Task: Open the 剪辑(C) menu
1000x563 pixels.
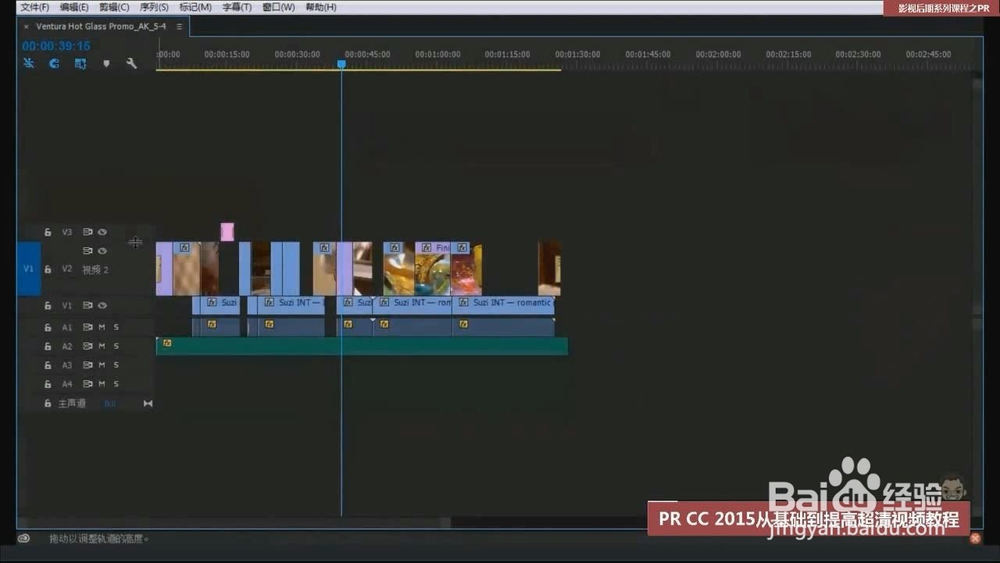Action: [x=114, y=7]
